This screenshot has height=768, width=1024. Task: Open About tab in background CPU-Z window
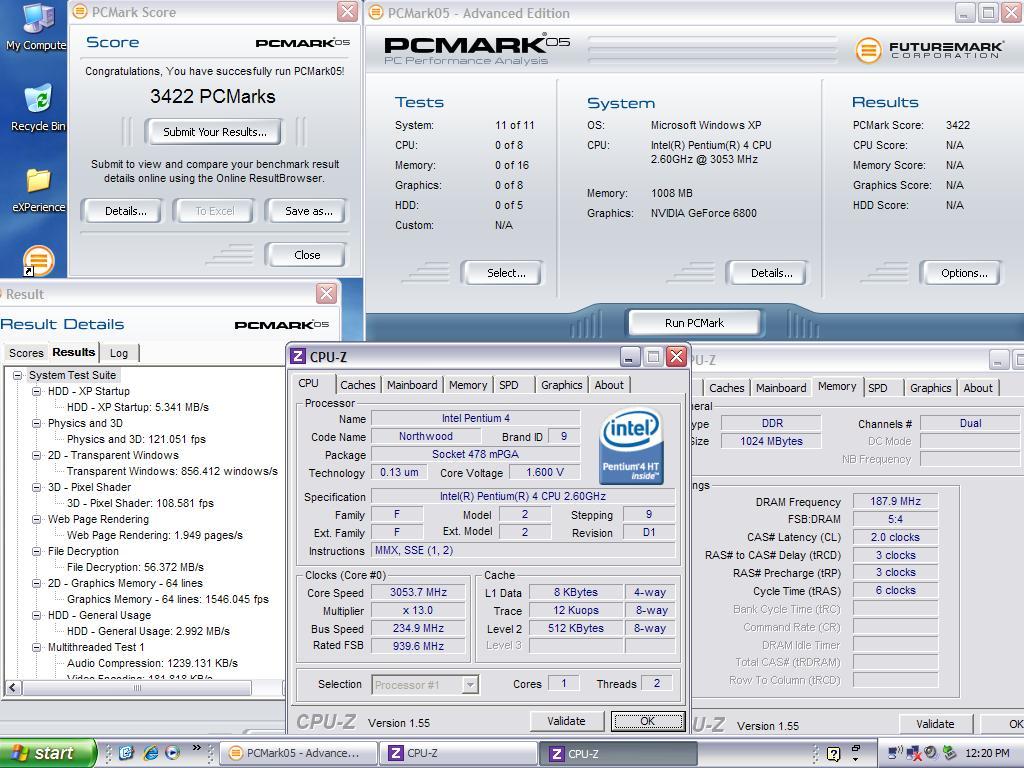pos(978,387)
